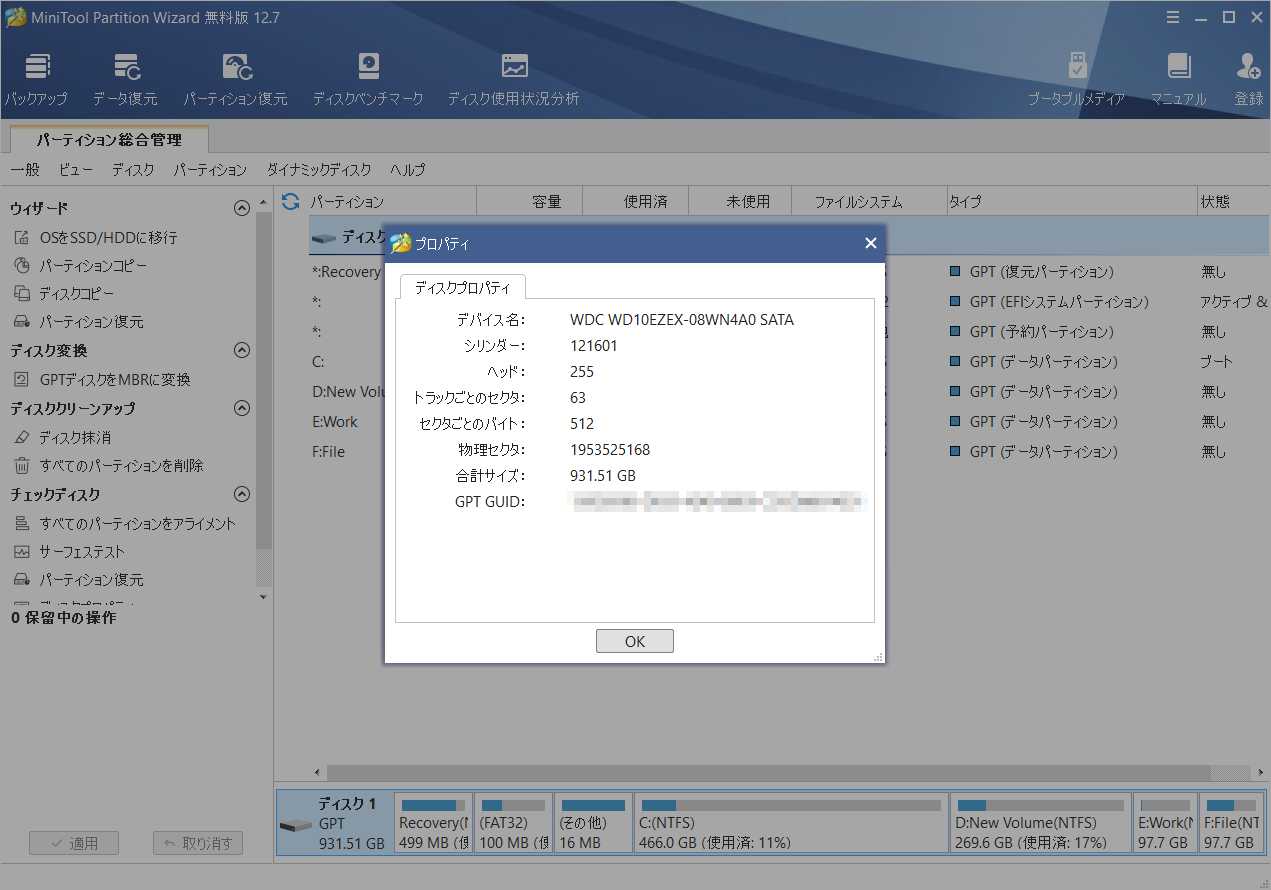Open the パーティション menu
Viewport: 1271px width, 890px height.
[210, 170]
